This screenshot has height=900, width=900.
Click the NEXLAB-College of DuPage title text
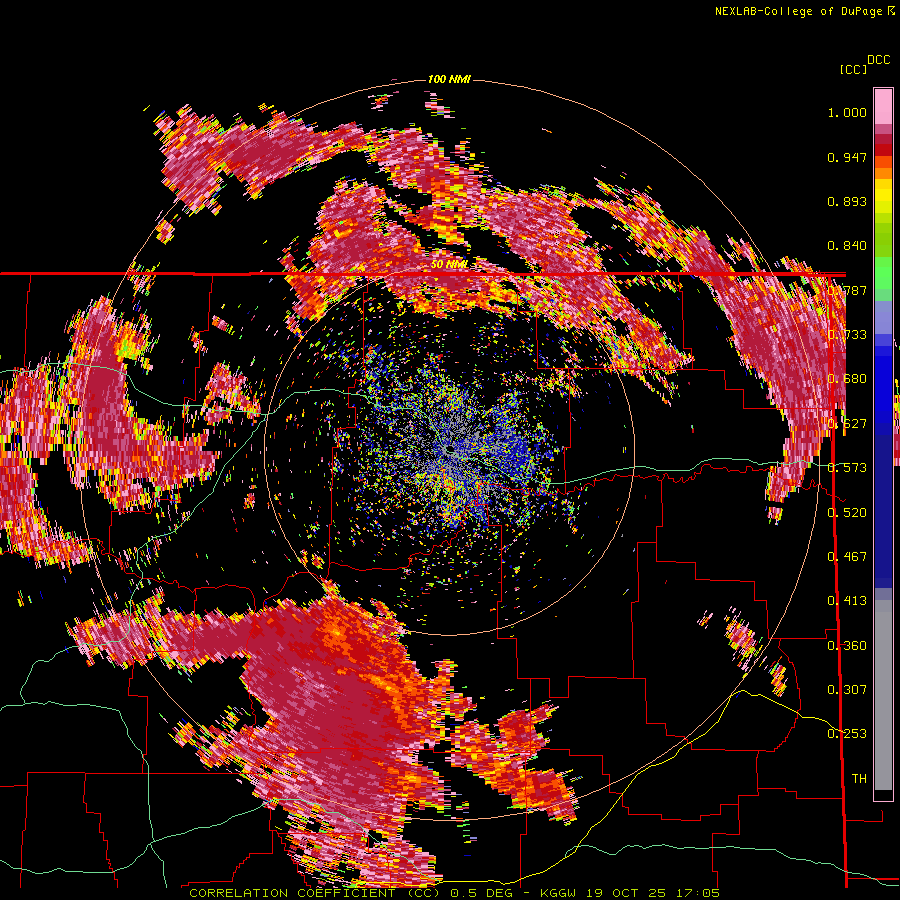click(x=798, y=11)
